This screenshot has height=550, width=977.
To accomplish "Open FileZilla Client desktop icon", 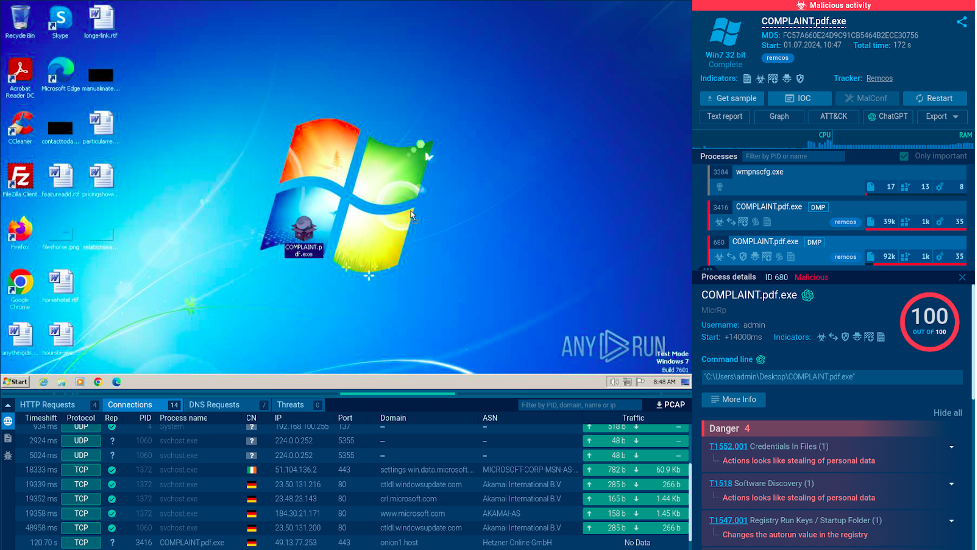I will coord(19,181).
